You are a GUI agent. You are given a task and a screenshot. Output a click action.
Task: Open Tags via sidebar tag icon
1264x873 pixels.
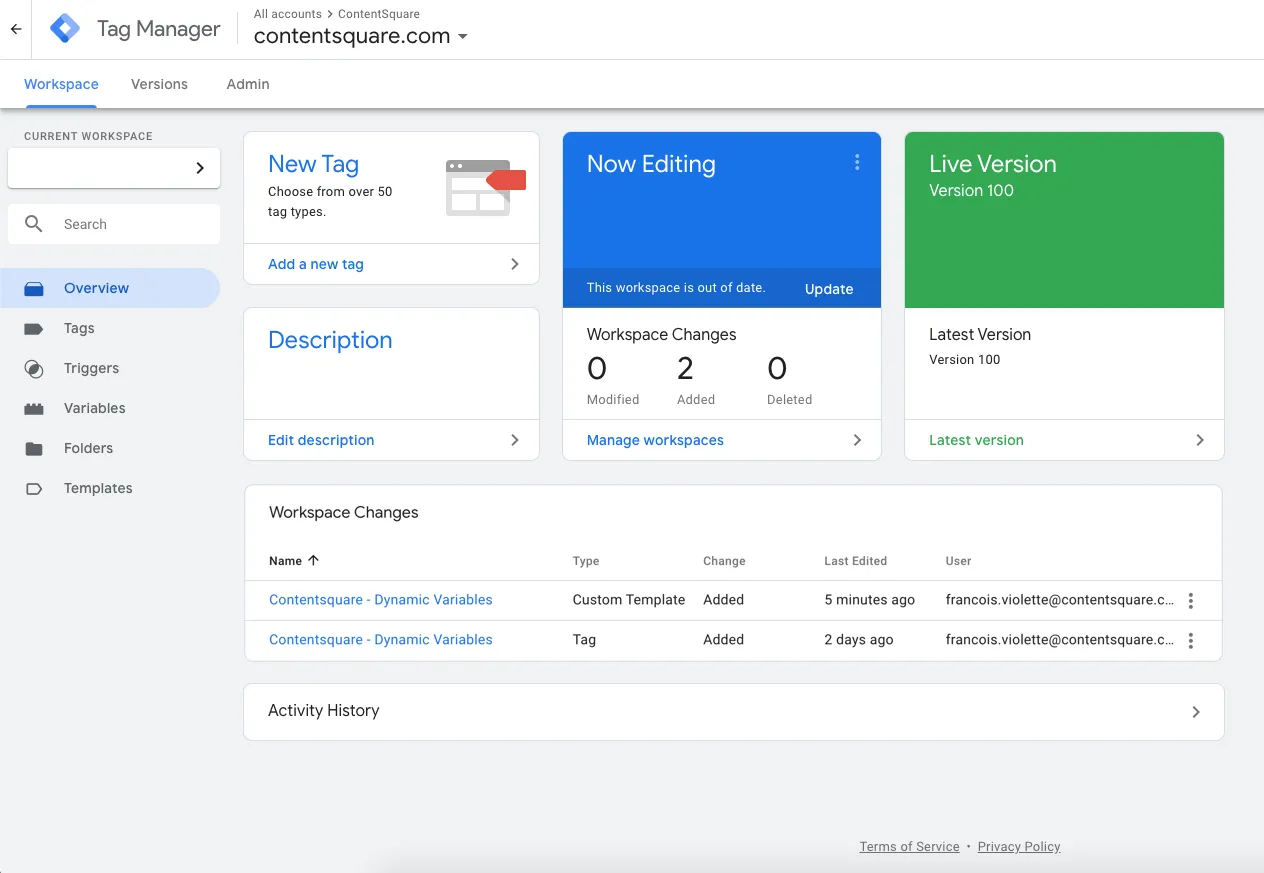(x=34, y=328)
